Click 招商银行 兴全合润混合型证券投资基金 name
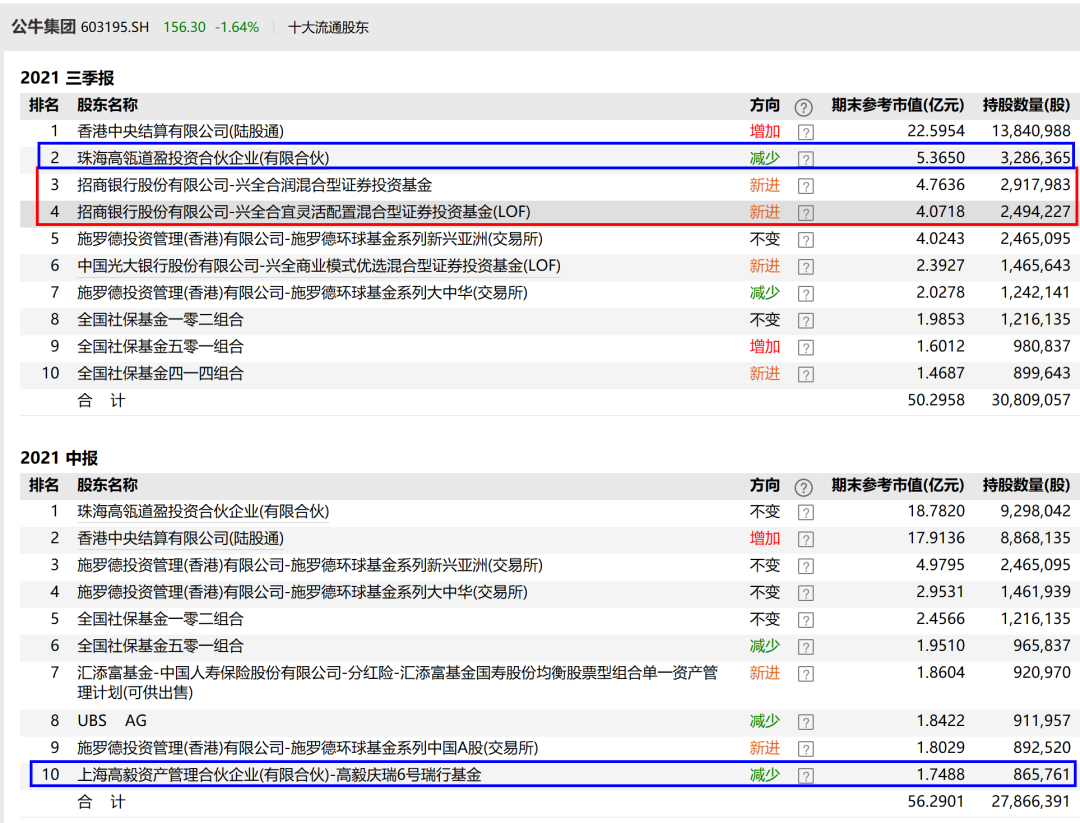The width and height of the screenshot is (1080, 823). pos(255,185)
